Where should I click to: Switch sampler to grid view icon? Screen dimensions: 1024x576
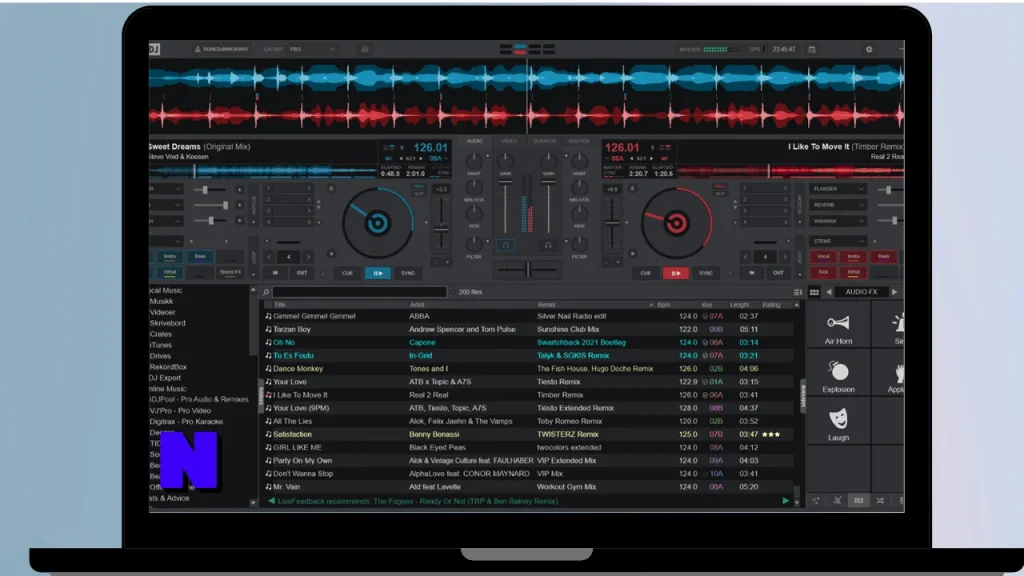pyautogui.click(x=814, y=292)
